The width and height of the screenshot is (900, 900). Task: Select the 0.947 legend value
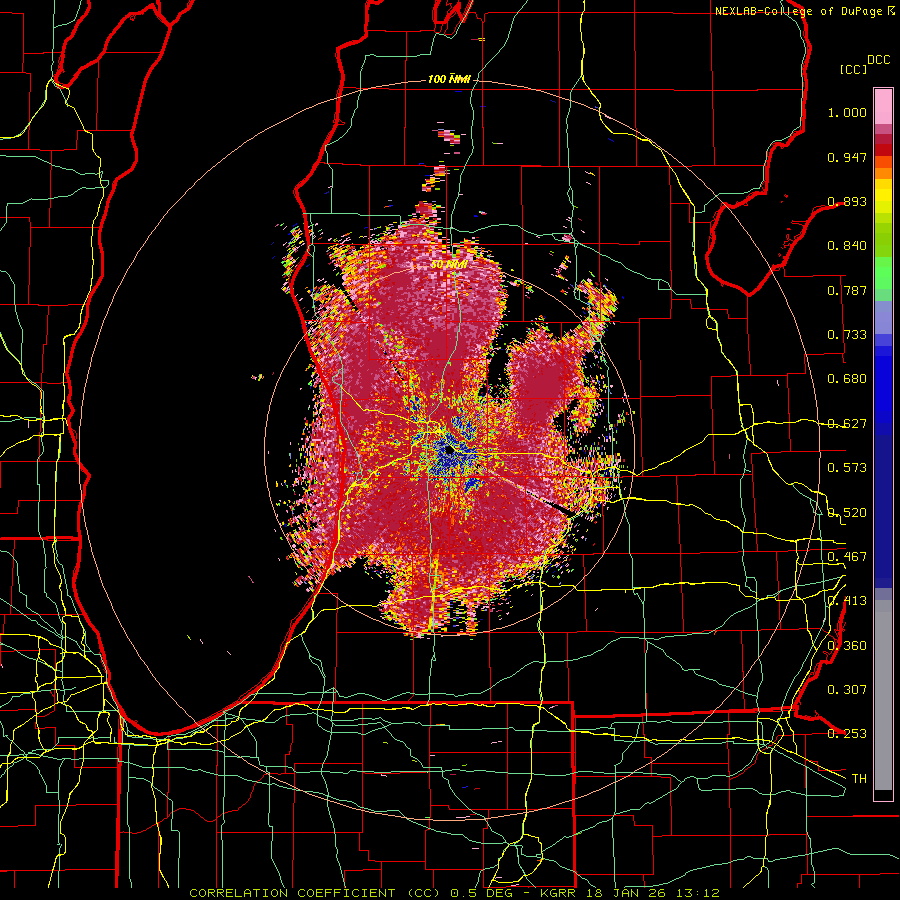(x=847, y=157)
